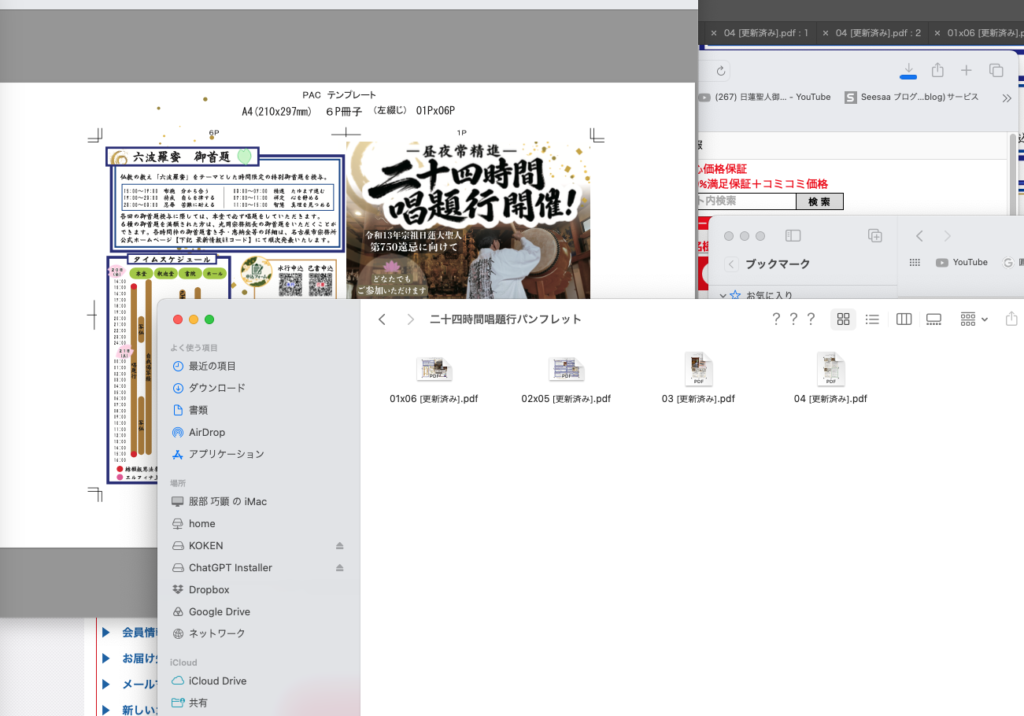Viewport: 1024px width, 716px height.
Task: Click the site search input field
Action: tap(746, 201)
